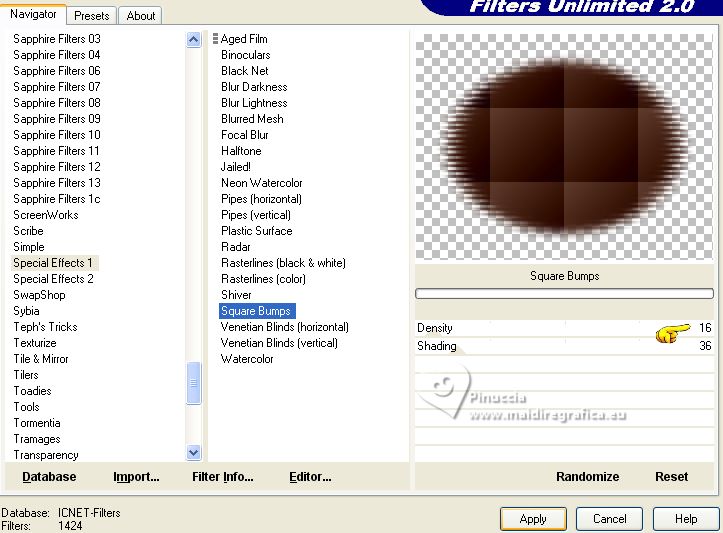Select Sapphire Filters 11 category

coord(56,151)
